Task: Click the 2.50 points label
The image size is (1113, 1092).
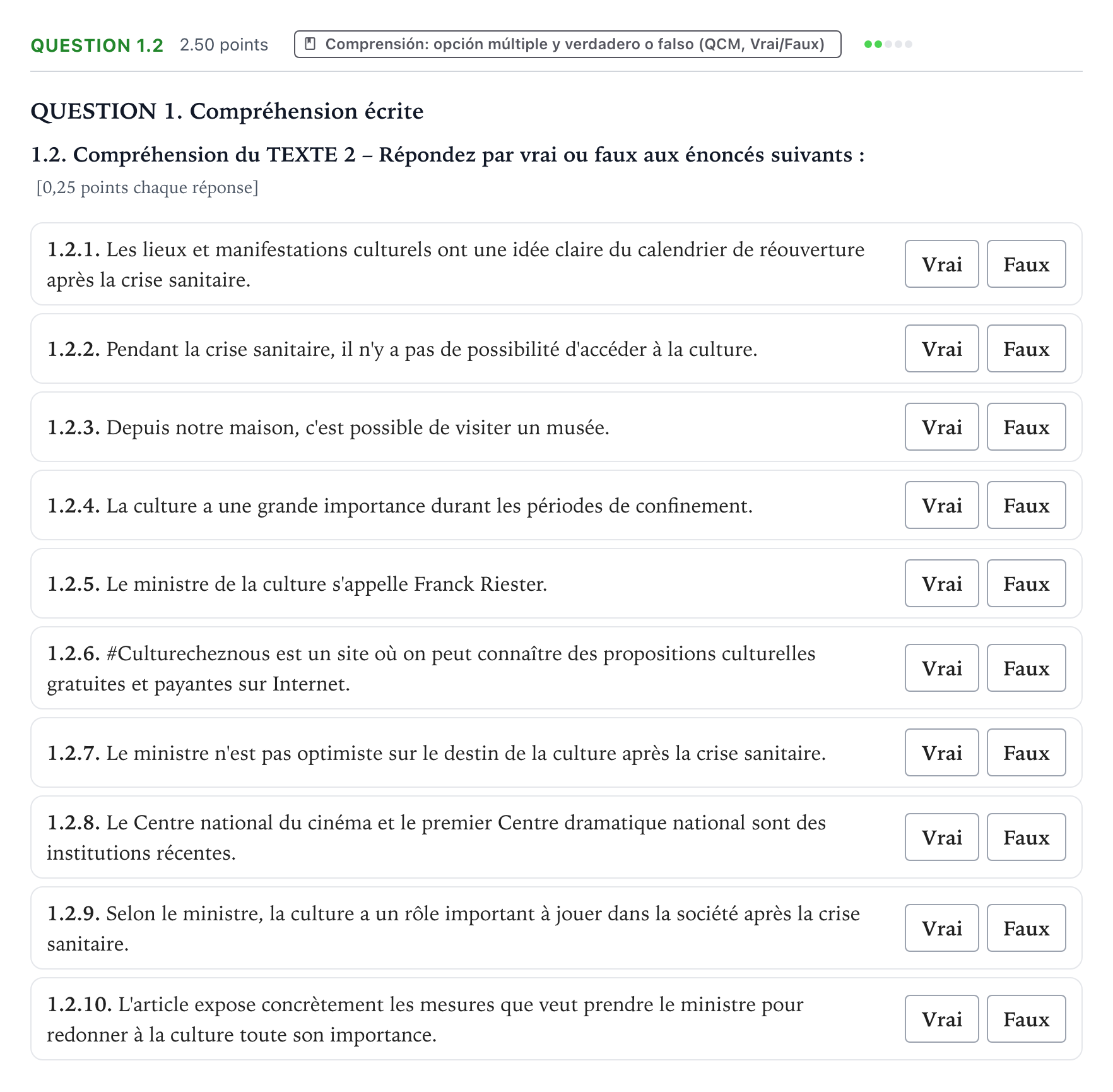Action: pyautogui.click(x=224, y=45)
